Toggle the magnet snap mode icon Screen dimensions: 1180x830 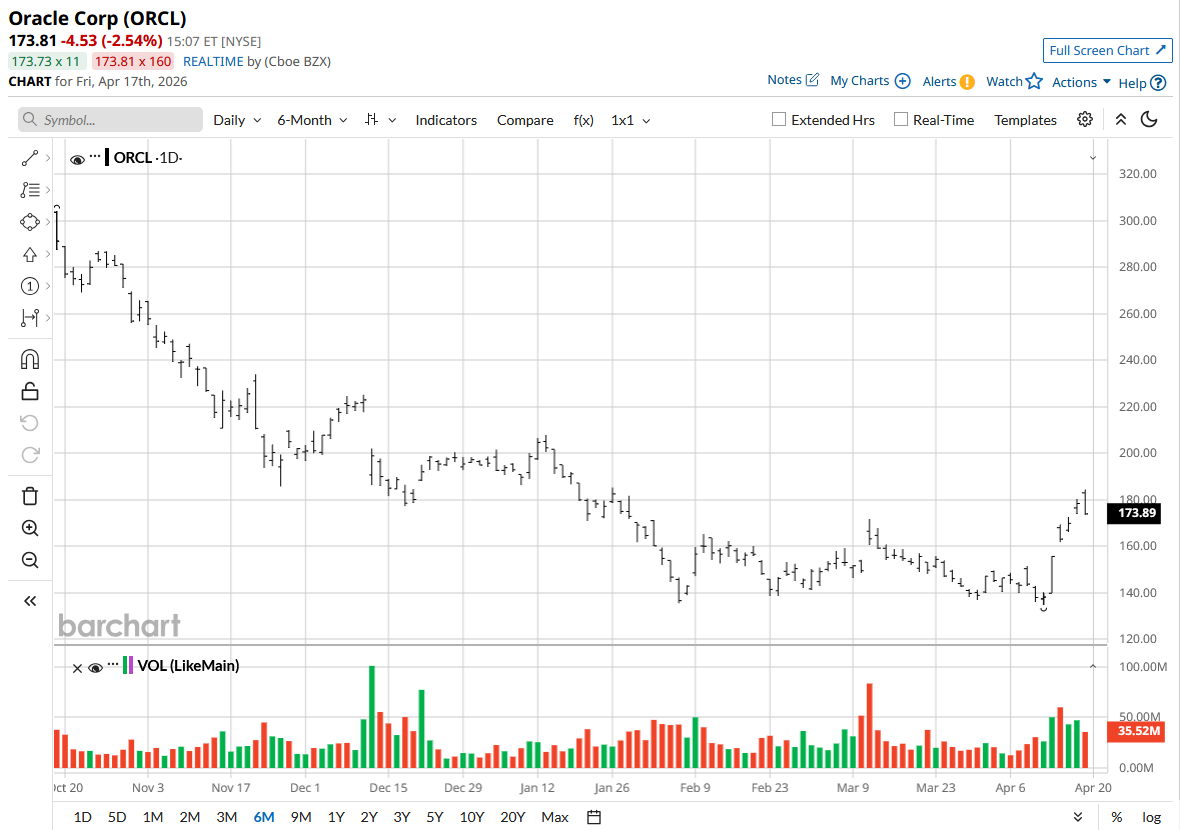pyautogui.click(x=29, y=359)
